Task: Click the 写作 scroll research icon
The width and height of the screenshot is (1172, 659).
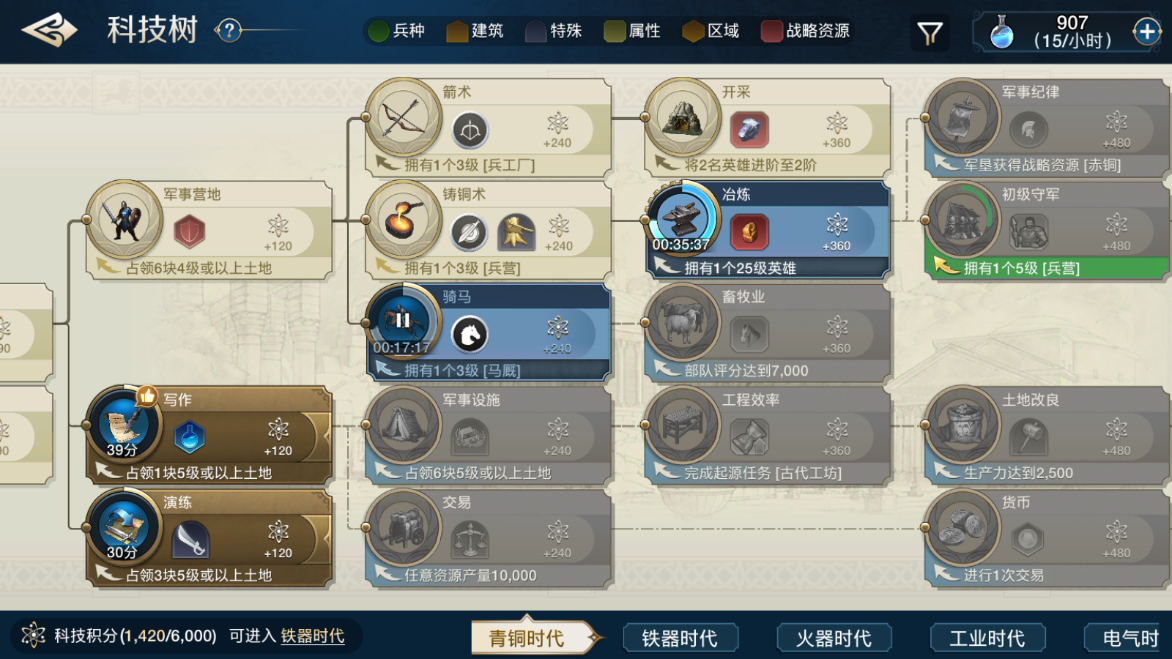Action: (124, 424)
